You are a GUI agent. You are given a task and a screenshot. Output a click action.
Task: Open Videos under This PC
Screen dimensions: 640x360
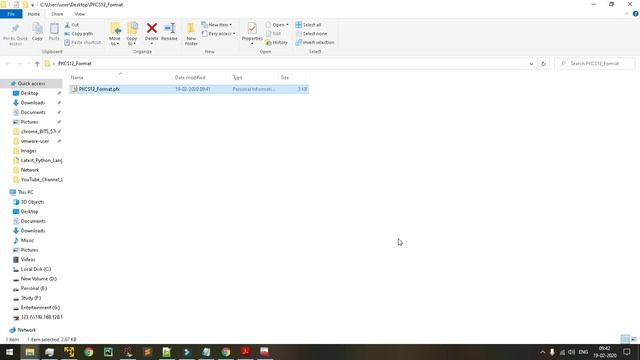point(28,260)
